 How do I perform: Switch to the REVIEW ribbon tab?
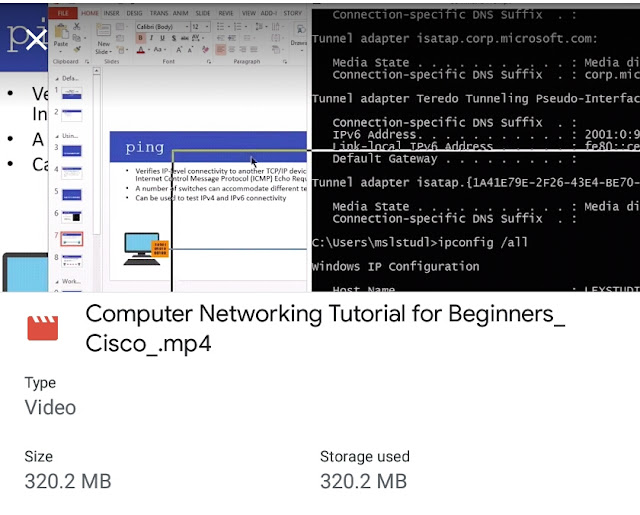pyautogui.click(x=226, y=13)
